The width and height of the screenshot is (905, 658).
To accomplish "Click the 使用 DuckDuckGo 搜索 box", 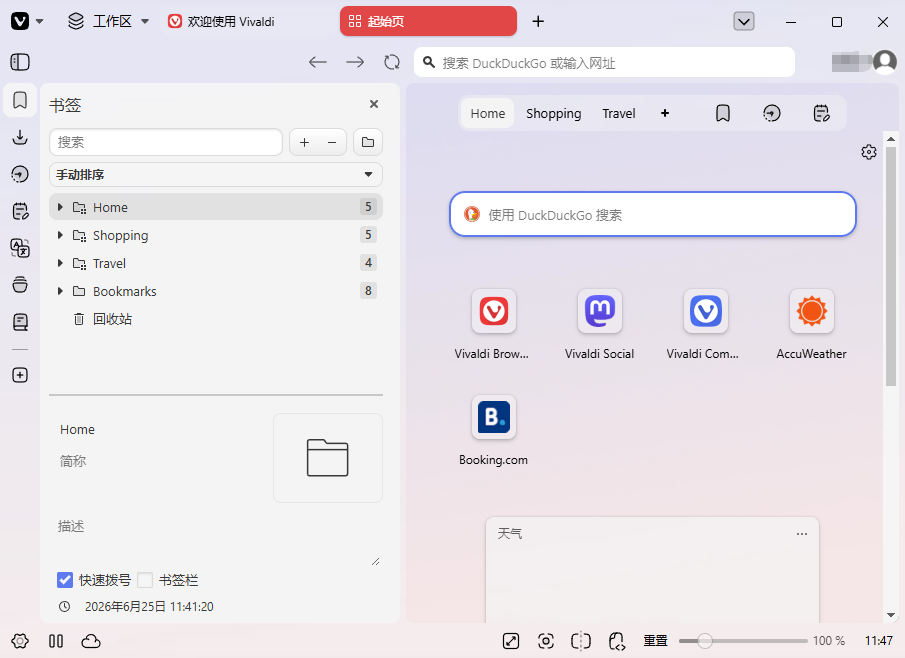I will [x=652, y=214].
